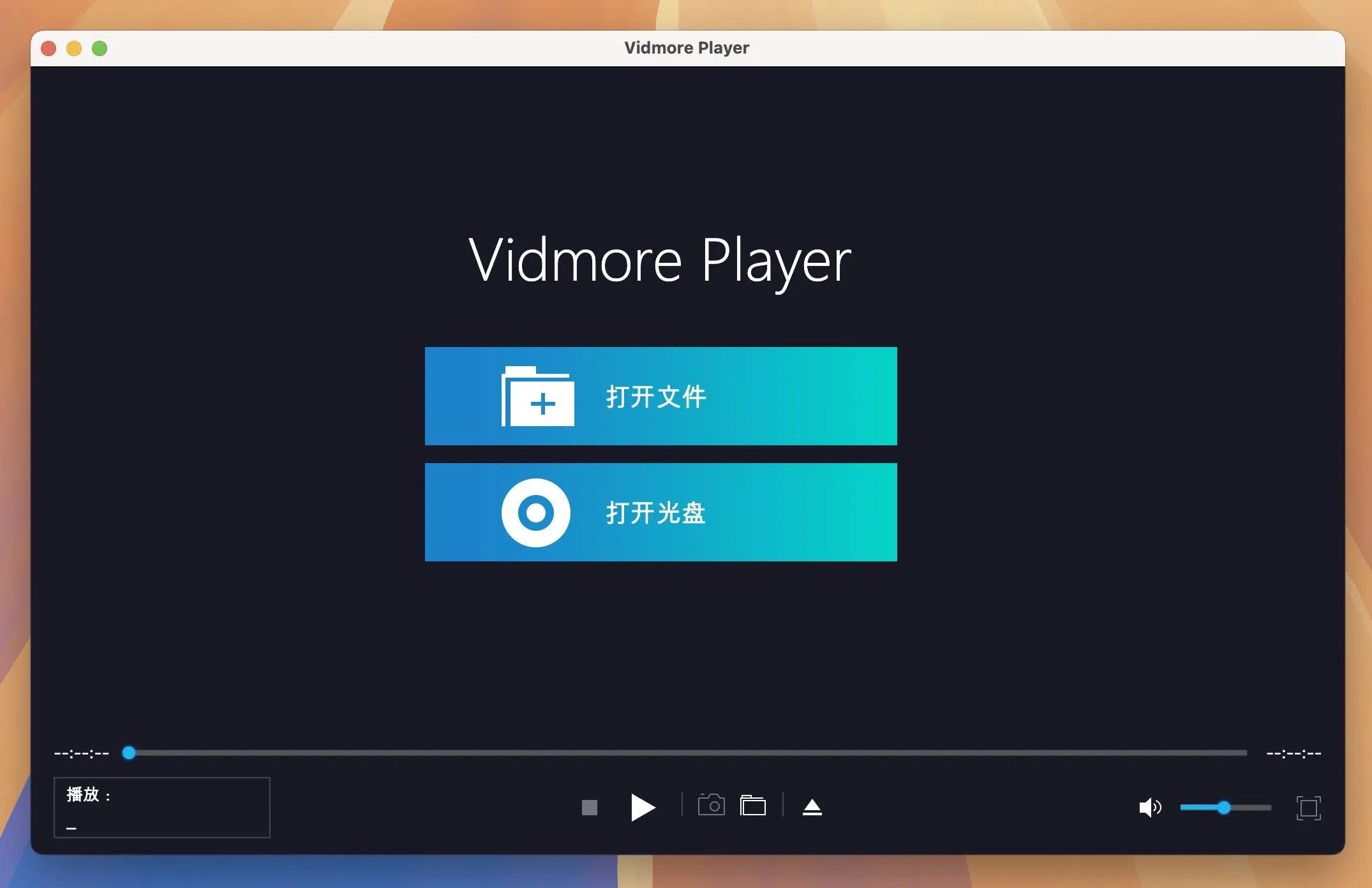Screen dimensions: 1372x888
Task: Adjust the volume slider handle
Action: click(x=1224, y=808)
